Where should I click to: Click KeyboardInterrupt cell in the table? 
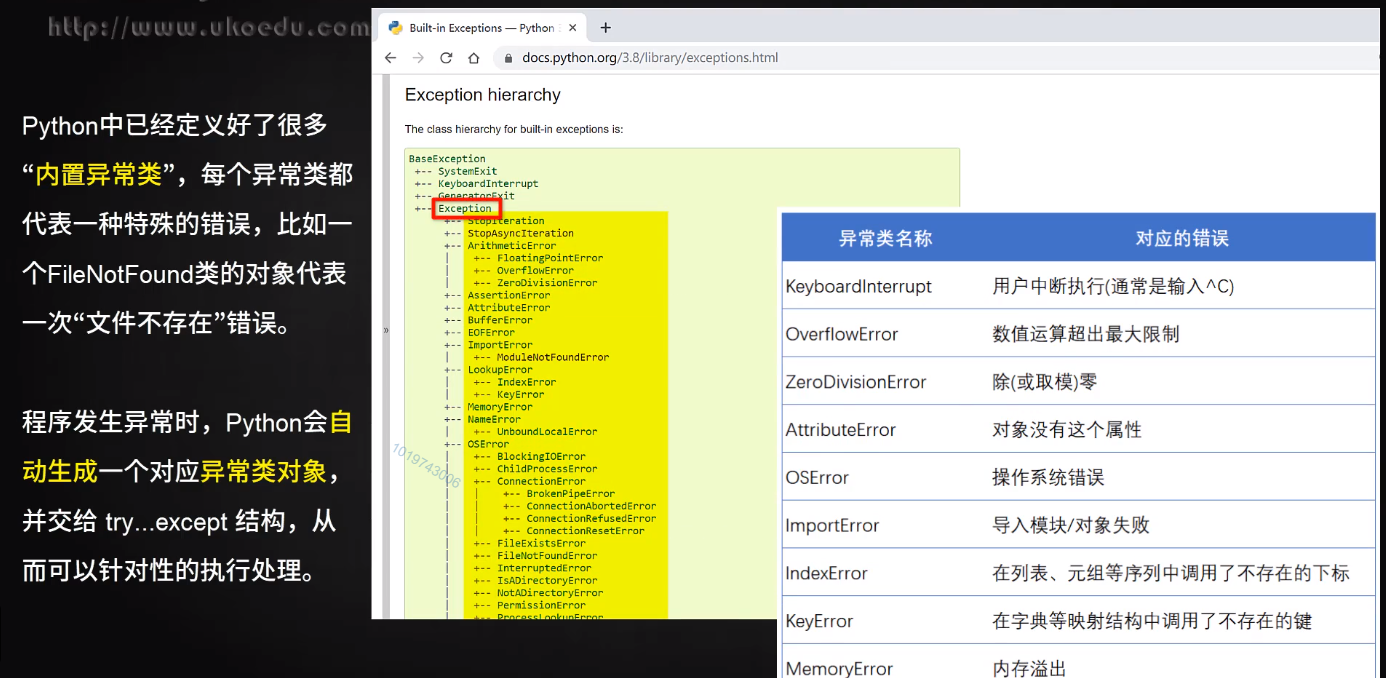[x=858, y=286]
